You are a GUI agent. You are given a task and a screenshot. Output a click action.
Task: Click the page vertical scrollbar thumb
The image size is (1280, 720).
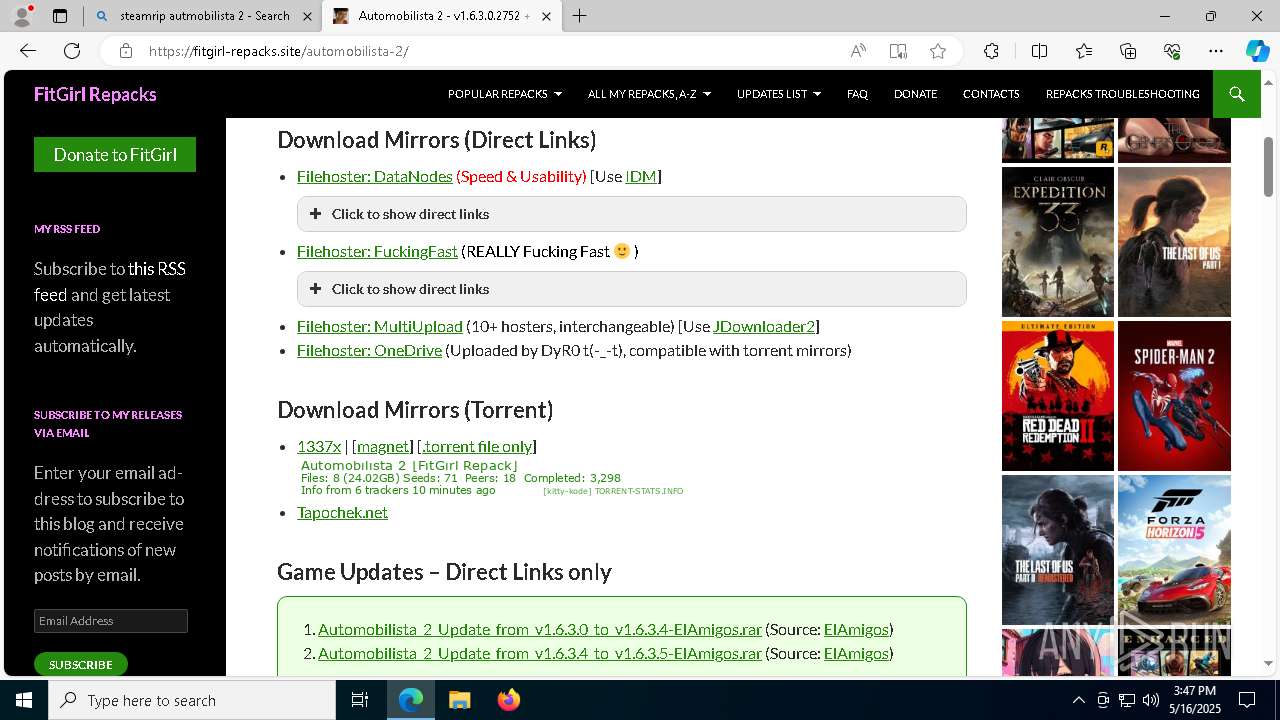coord(1268,167)
